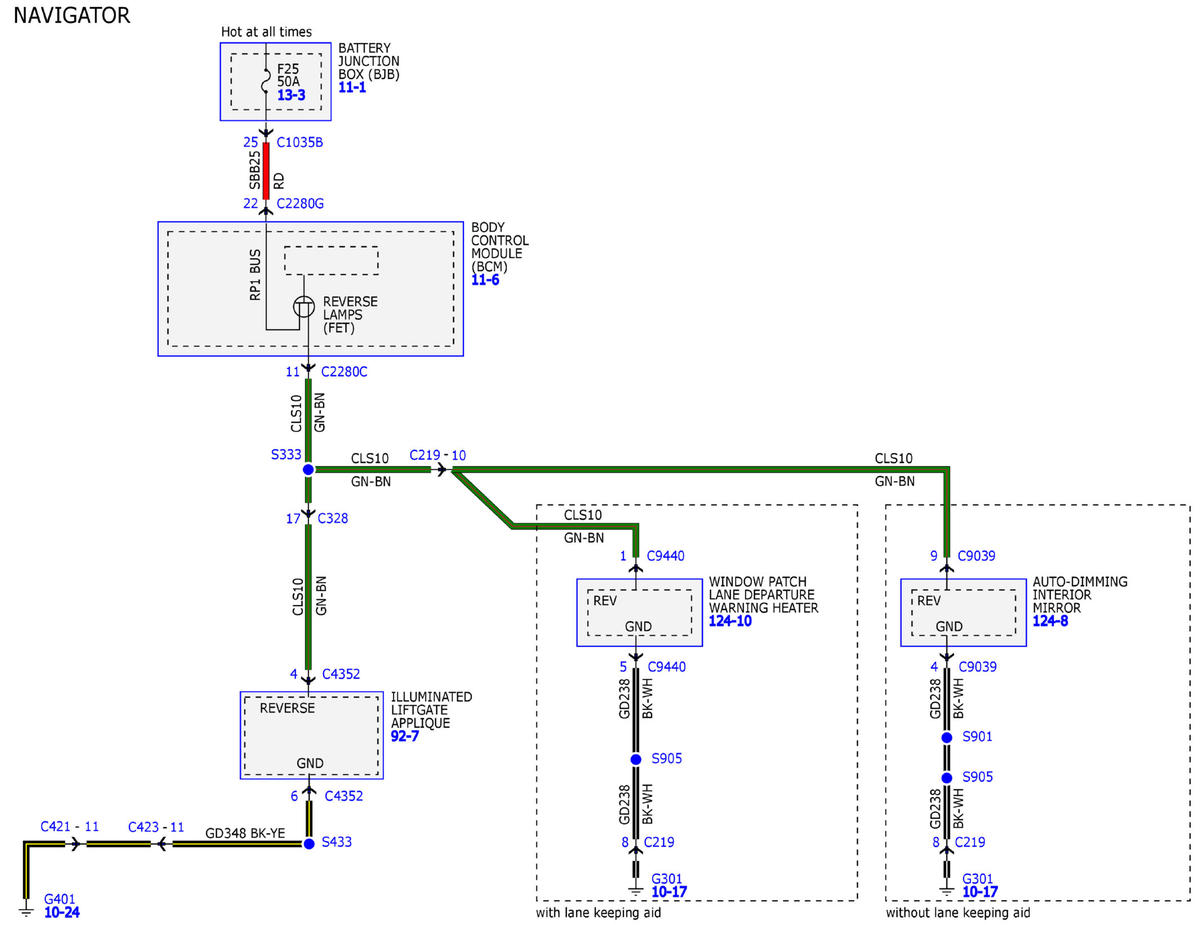Click the 'RP1 BUS' label
This screenshot has height=927, width=1200.
click(x=255, y=277)
